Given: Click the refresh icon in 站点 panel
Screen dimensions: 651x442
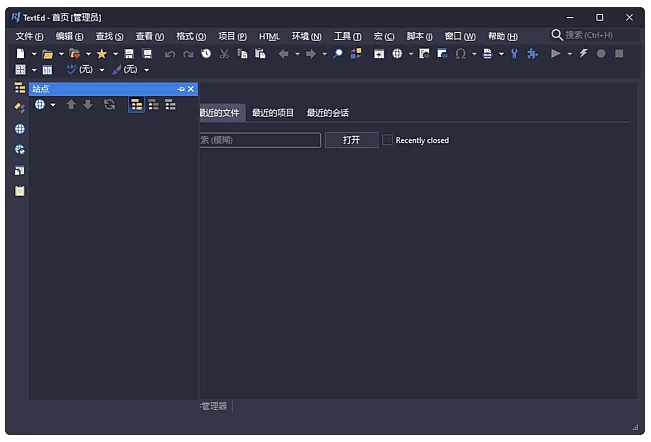Looking at the screenshot, I should click(x=109, y=104).
